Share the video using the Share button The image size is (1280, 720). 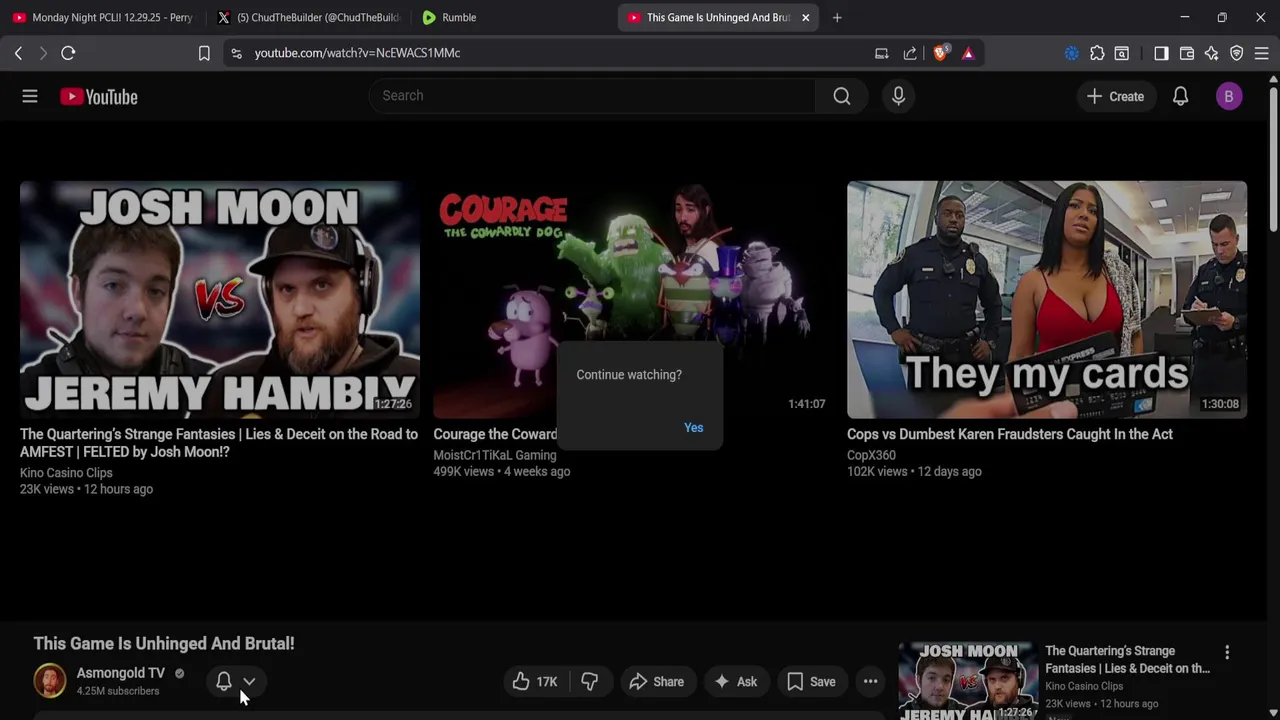coord(656,682)
